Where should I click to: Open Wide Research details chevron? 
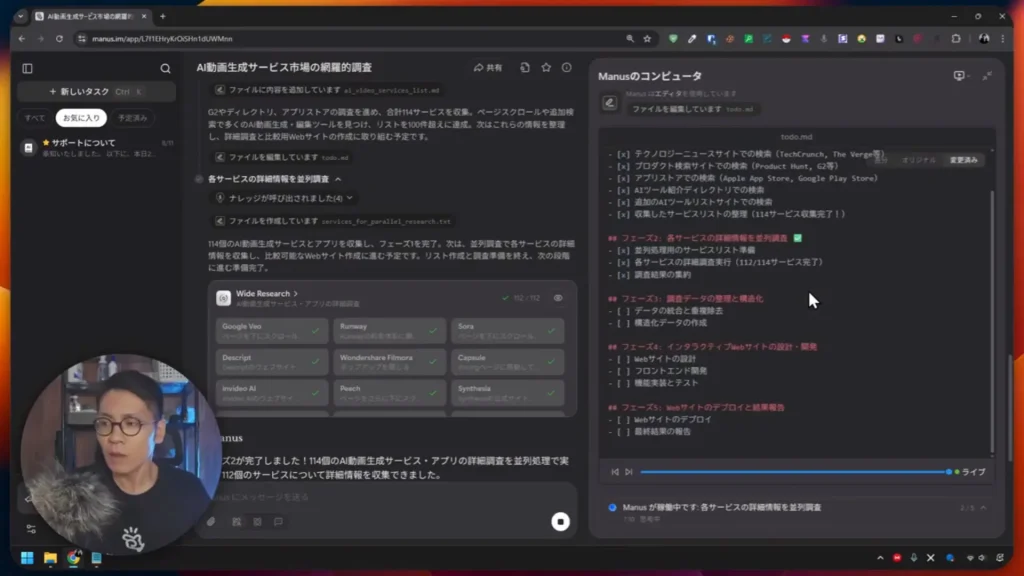click(x=296, y=294)
